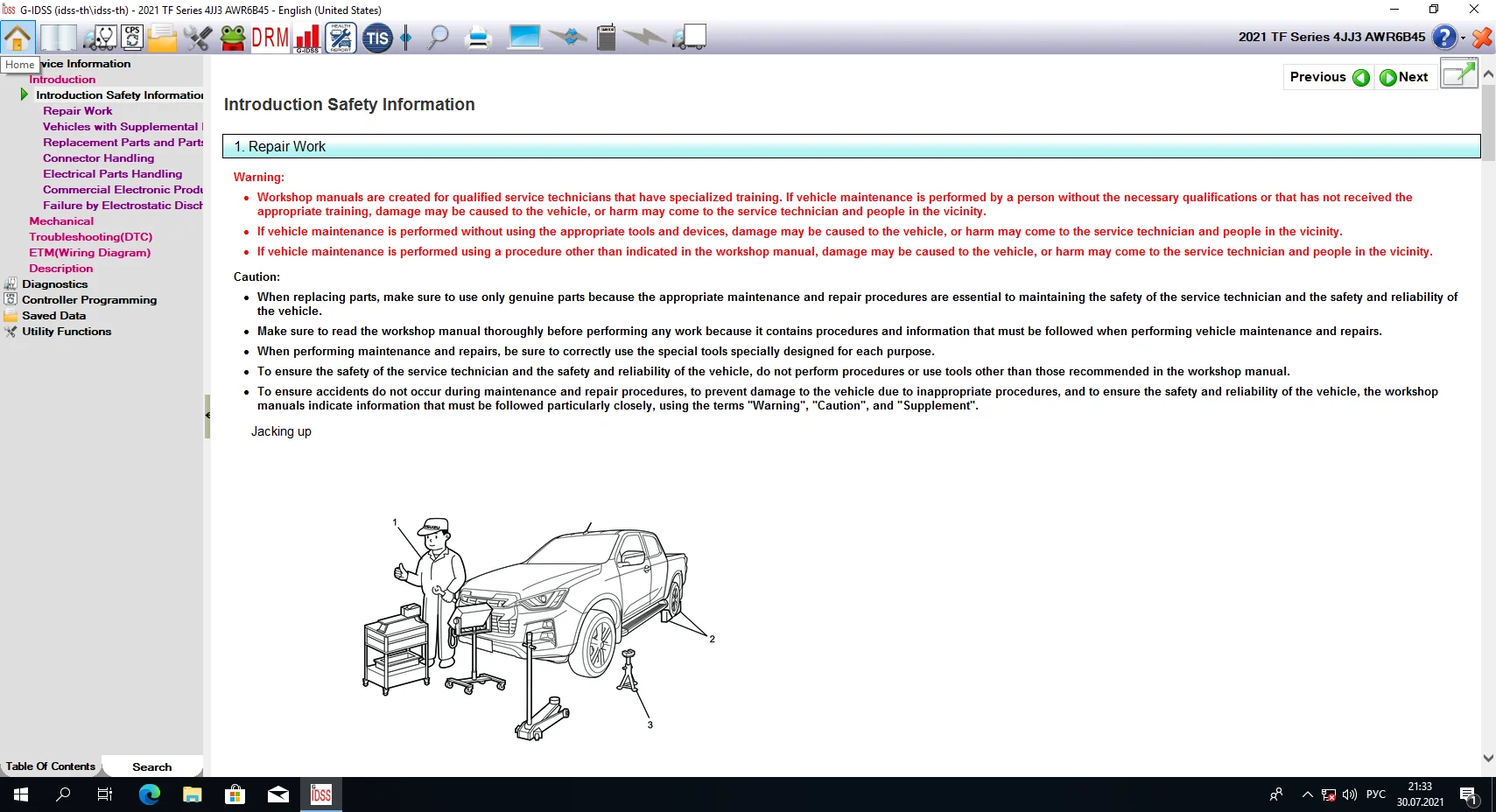Click the radio device toolbar icon
1496x812 pixels.
[606, 38]
